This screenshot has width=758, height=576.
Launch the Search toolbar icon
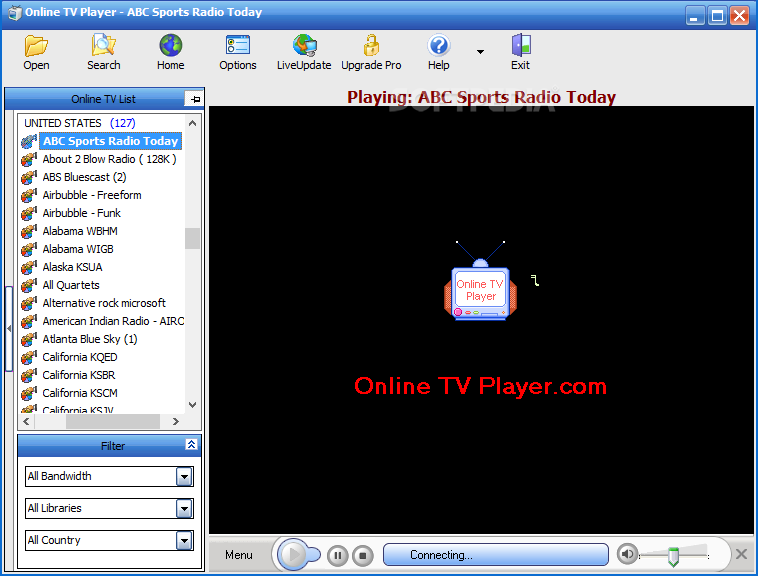point(103,52)
